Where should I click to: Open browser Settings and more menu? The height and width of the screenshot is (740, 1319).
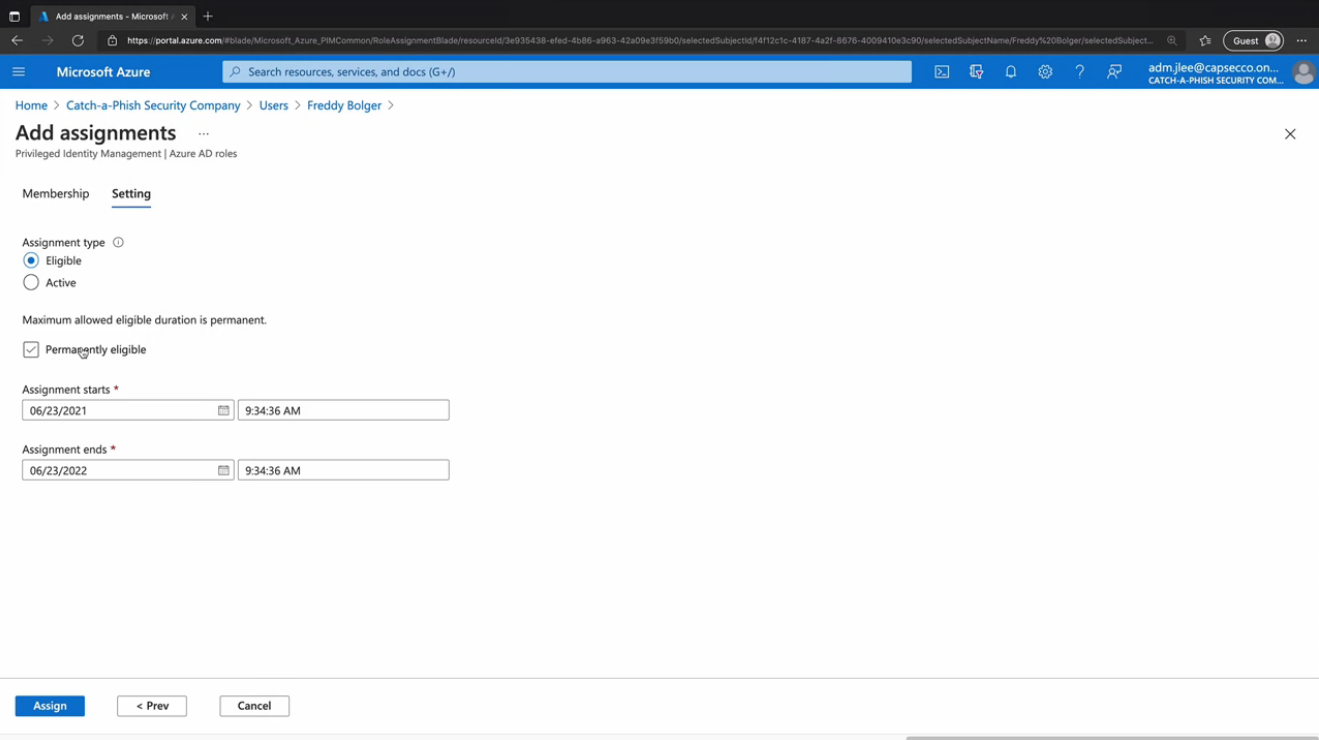(1301, 41)
